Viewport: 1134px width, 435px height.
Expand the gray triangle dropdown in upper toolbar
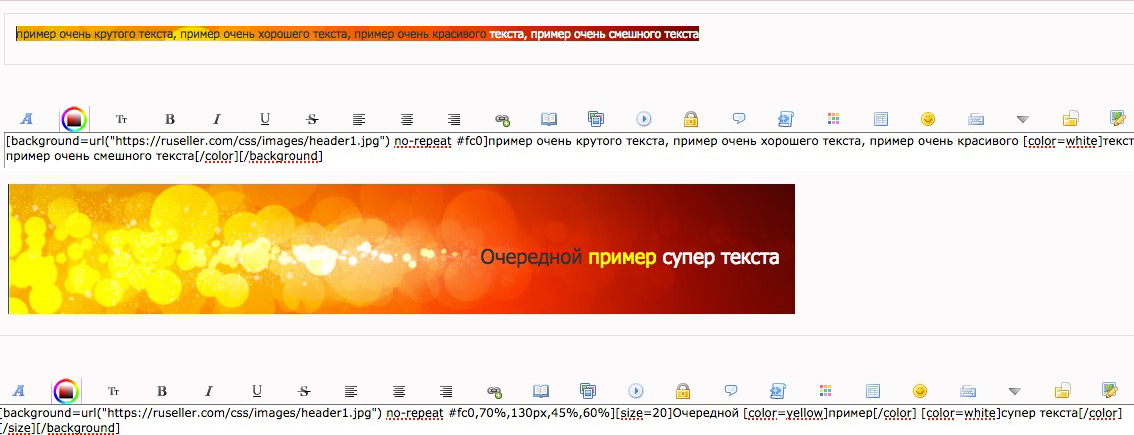click(x=1023, y=119)
